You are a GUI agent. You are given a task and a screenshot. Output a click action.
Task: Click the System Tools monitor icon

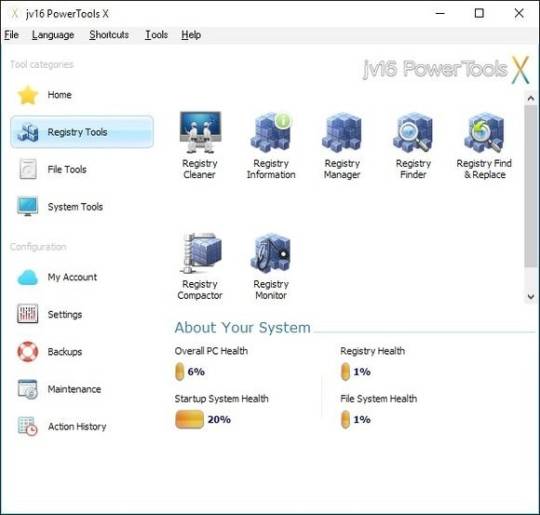[x=28, y=206]
